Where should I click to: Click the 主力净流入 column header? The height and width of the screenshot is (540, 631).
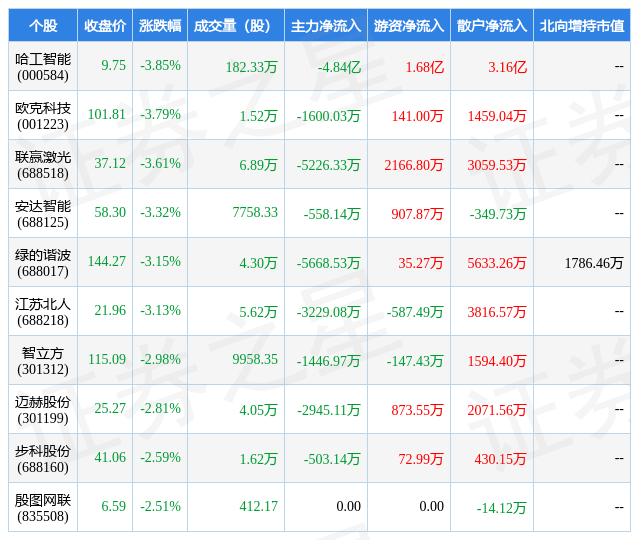coord(326,26)
